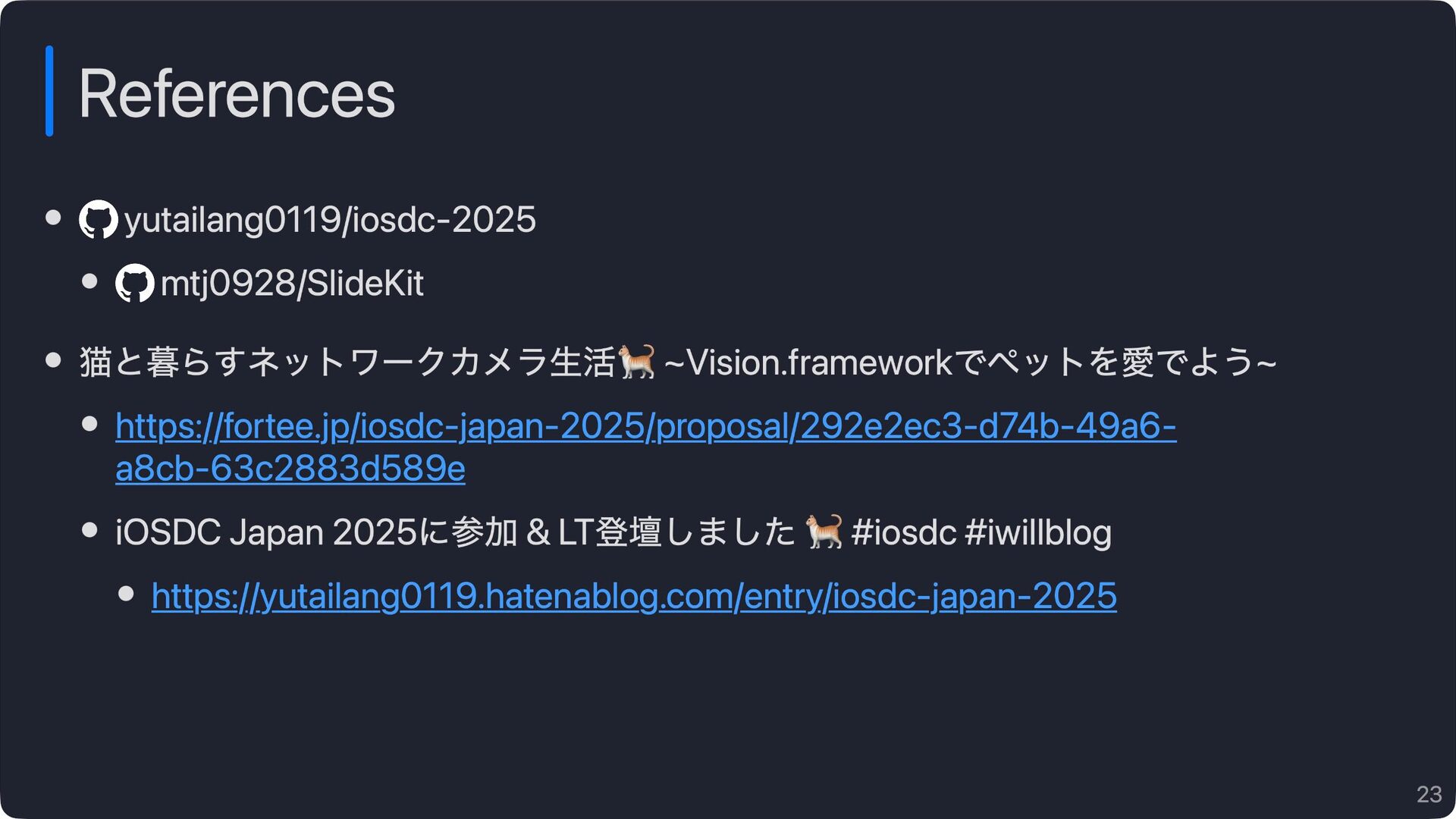Click the second line of the proposal URL a8cb-63c2883d589e

(x=290, y=469)
